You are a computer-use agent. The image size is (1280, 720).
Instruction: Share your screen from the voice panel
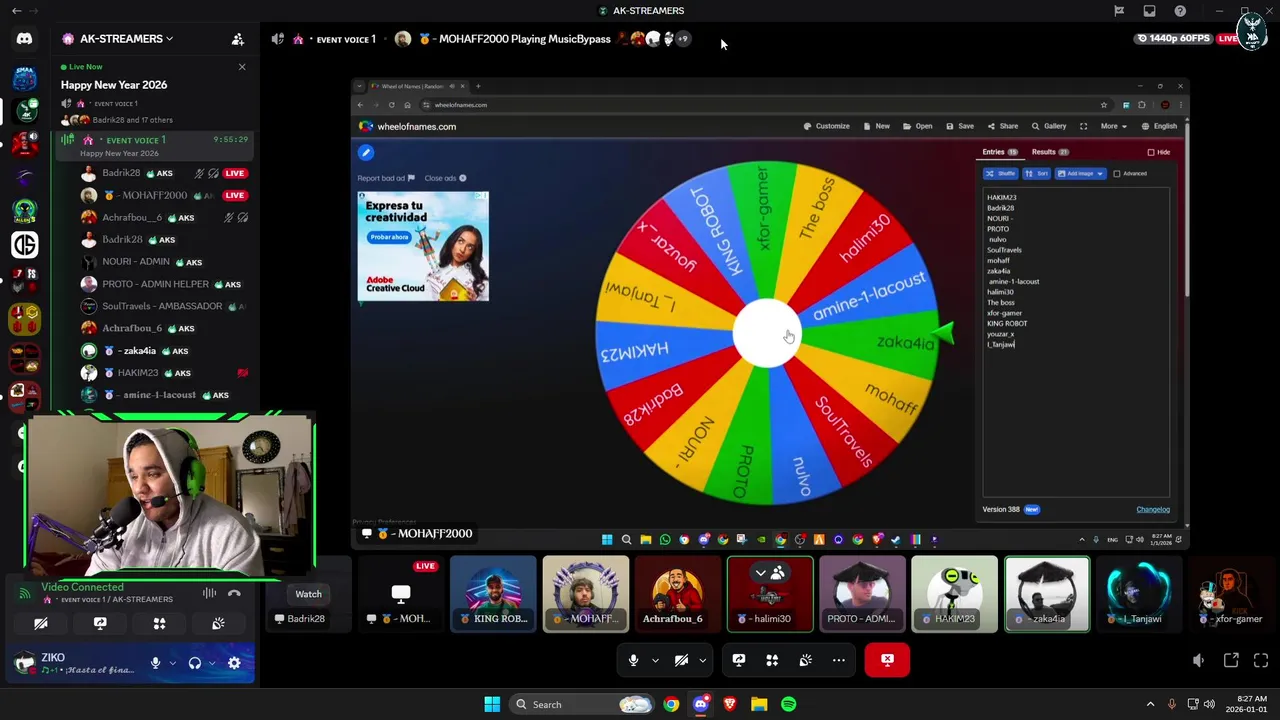pos(100,623)
